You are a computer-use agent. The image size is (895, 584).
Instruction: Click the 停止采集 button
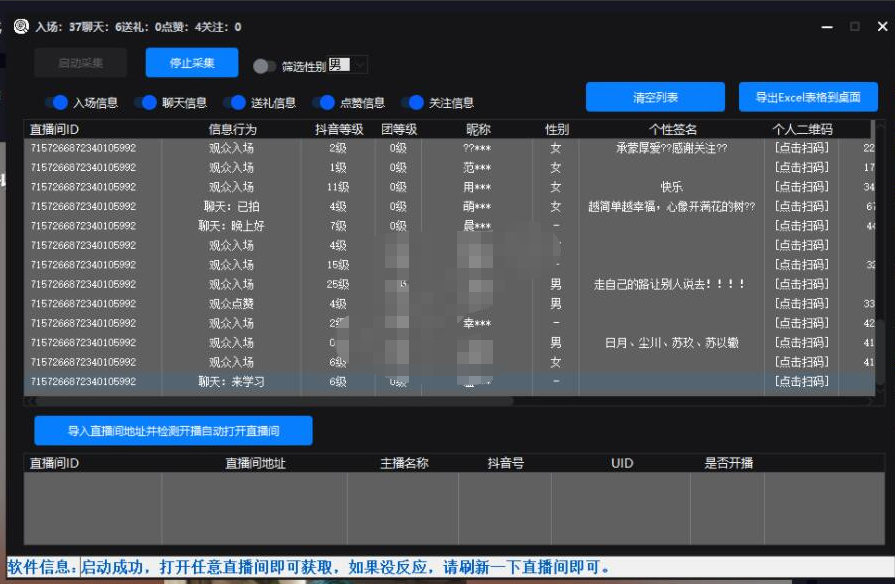(x=192, y=63)
